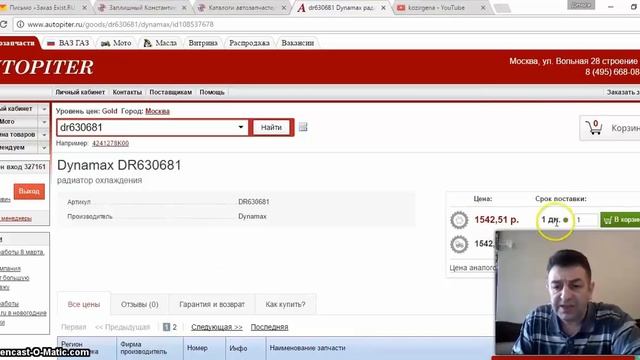Expand the Мото sidebar dropdown arrow

[x=44, y=122]
